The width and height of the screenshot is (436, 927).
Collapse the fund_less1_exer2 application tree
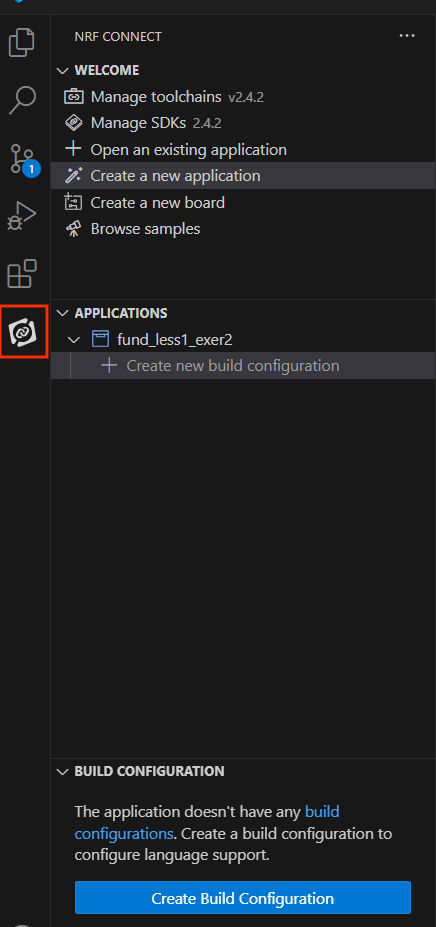click(75, 339)
